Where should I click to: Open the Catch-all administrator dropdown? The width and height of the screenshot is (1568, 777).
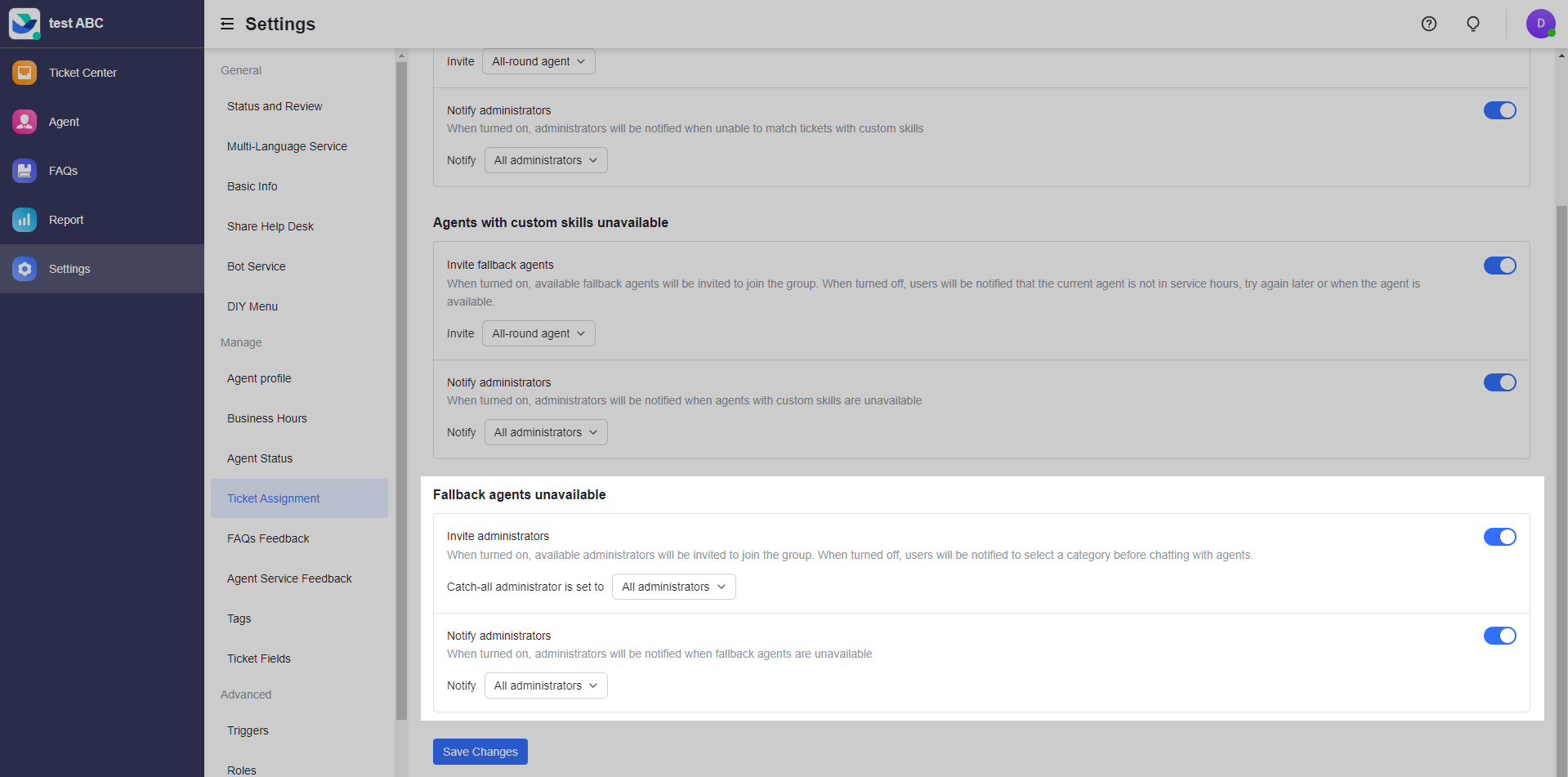coord(672,587)
